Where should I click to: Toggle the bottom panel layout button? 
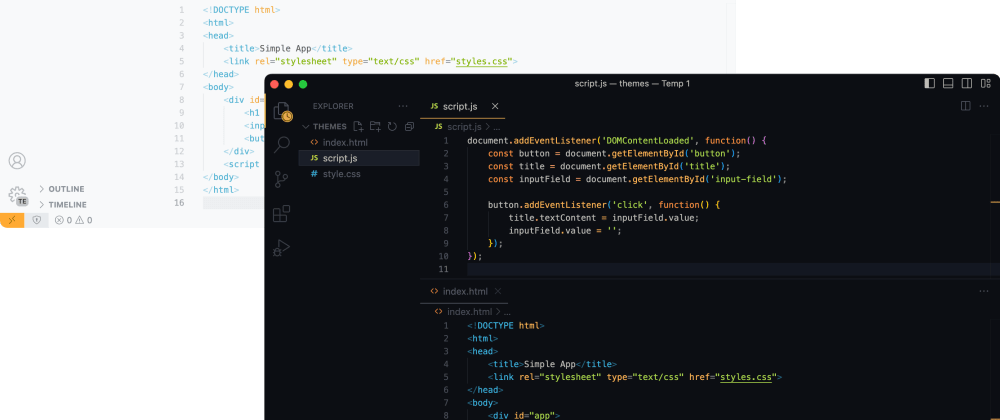[x=948, y=83]
